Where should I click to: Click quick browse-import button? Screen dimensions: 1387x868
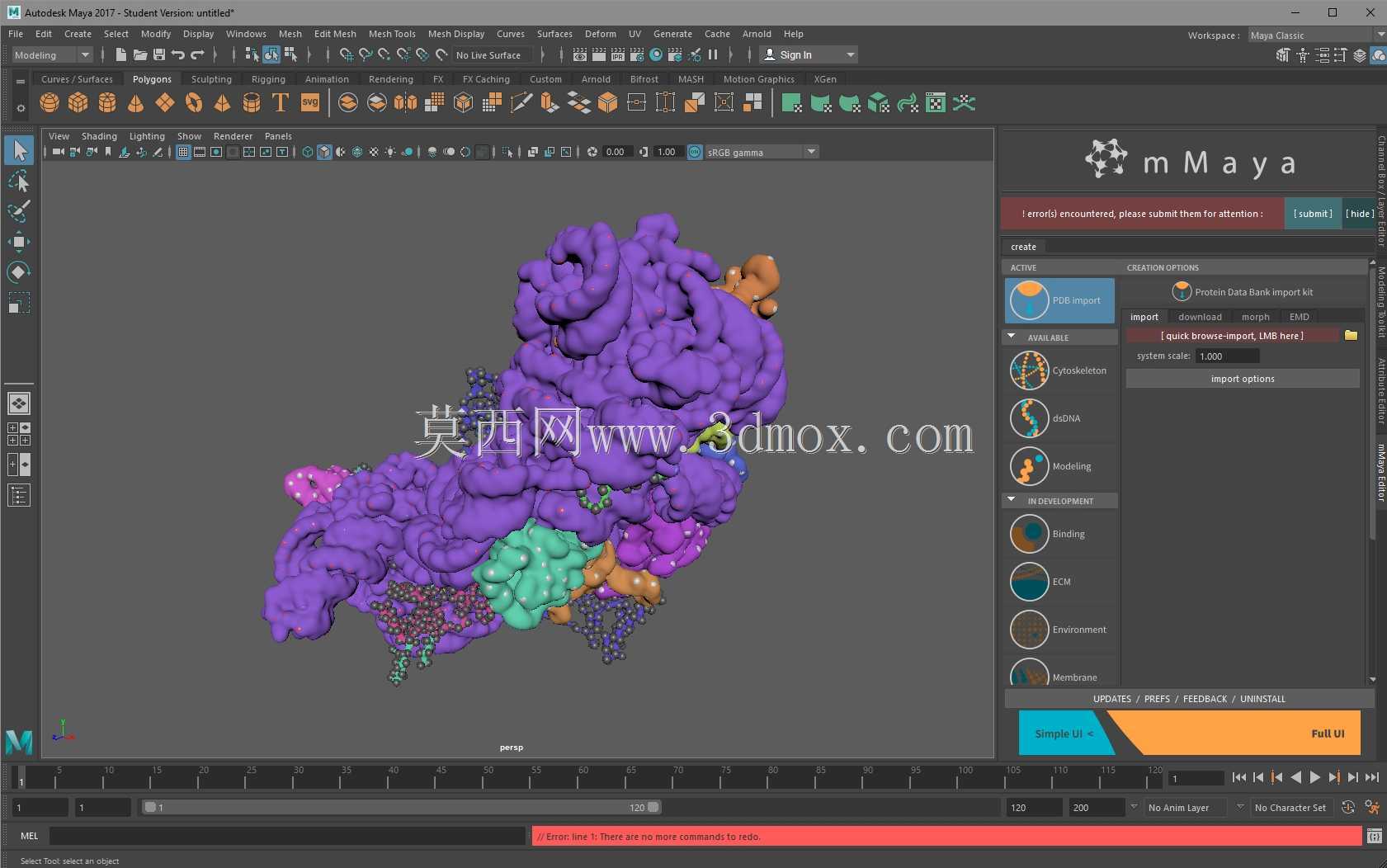click(x=1232, y=336)
